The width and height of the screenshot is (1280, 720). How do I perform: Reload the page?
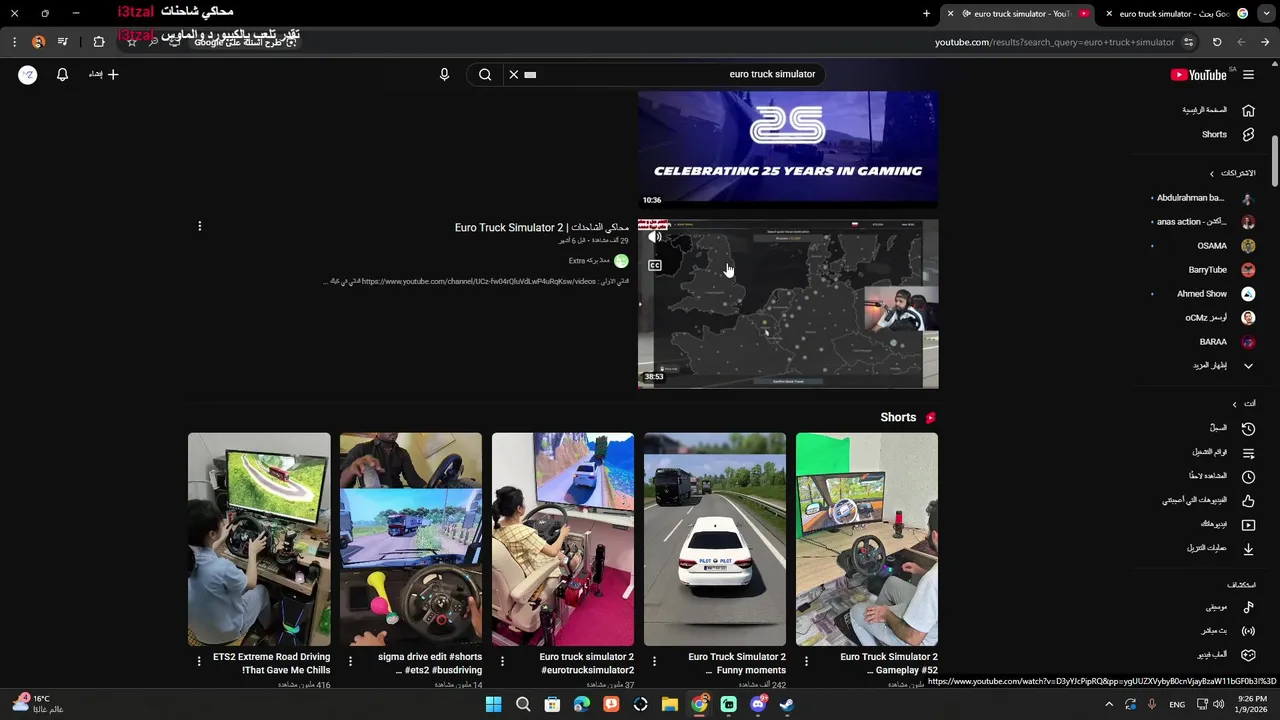point(1217,42)
